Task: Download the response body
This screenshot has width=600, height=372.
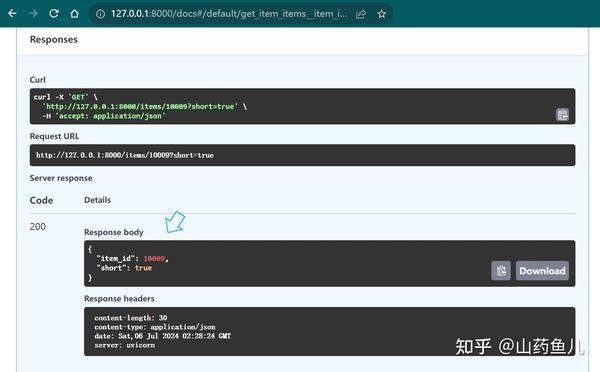Action: [x=542, y=271]
